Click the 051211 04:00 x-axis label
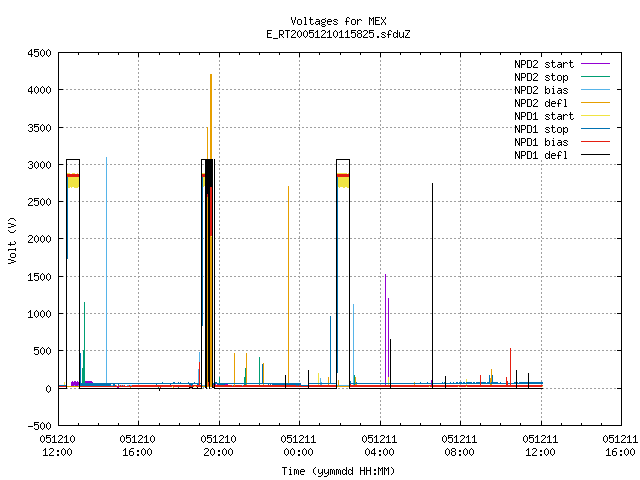Image resolution: width=640 pixels, height=480 pixels. click(379, 445)
